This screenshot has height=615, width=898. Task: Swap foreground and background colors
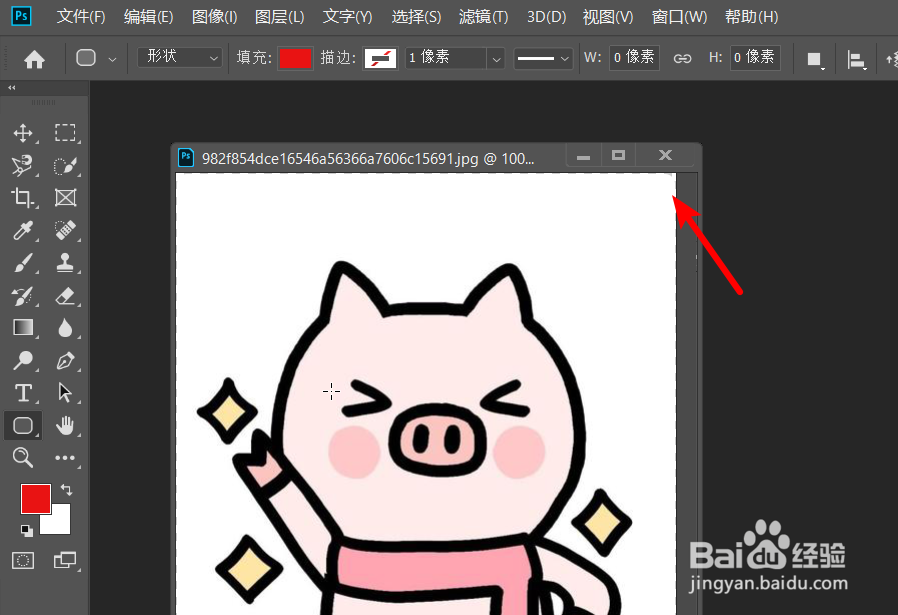pyautogui.click(x=66, y=490)
